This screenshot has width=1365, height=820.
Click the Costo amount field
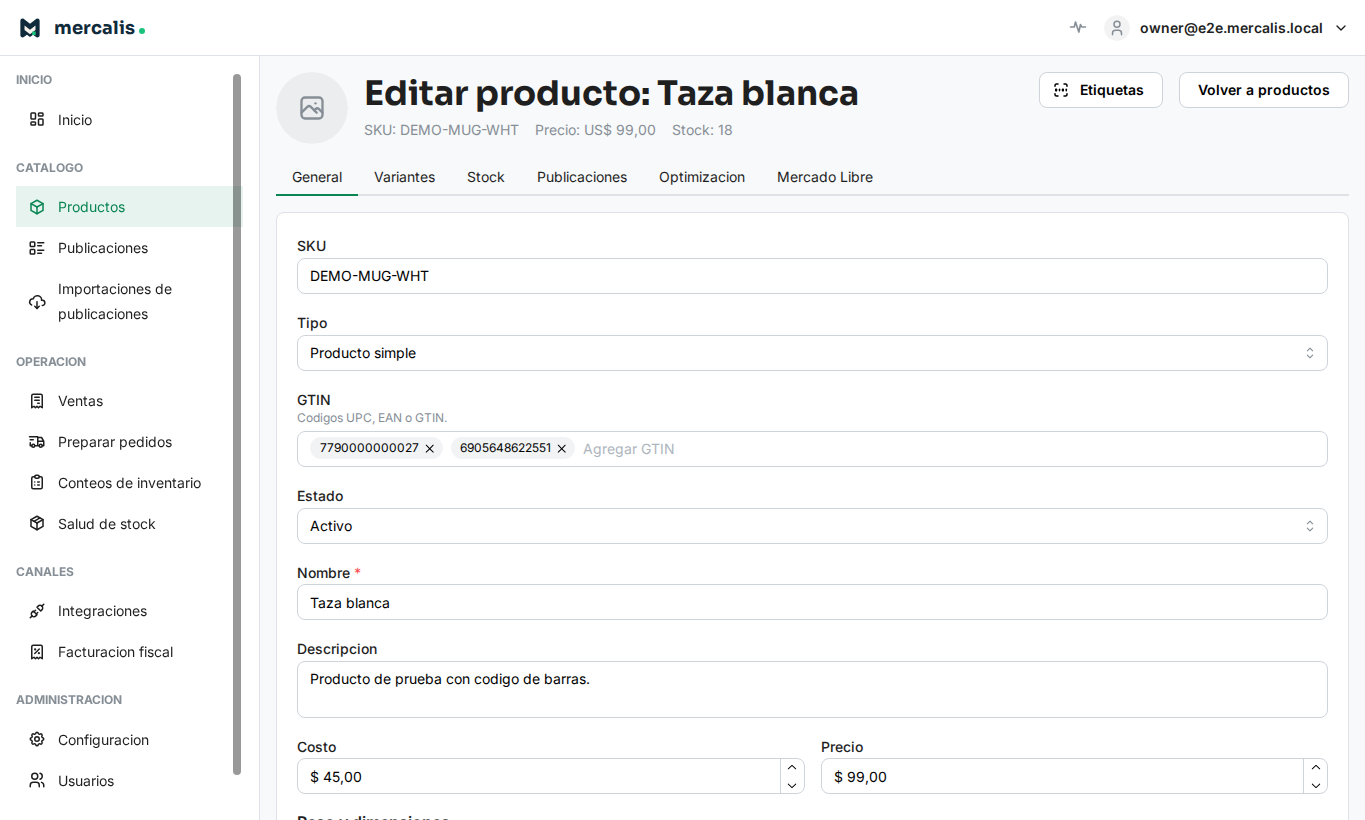point(538,777)
